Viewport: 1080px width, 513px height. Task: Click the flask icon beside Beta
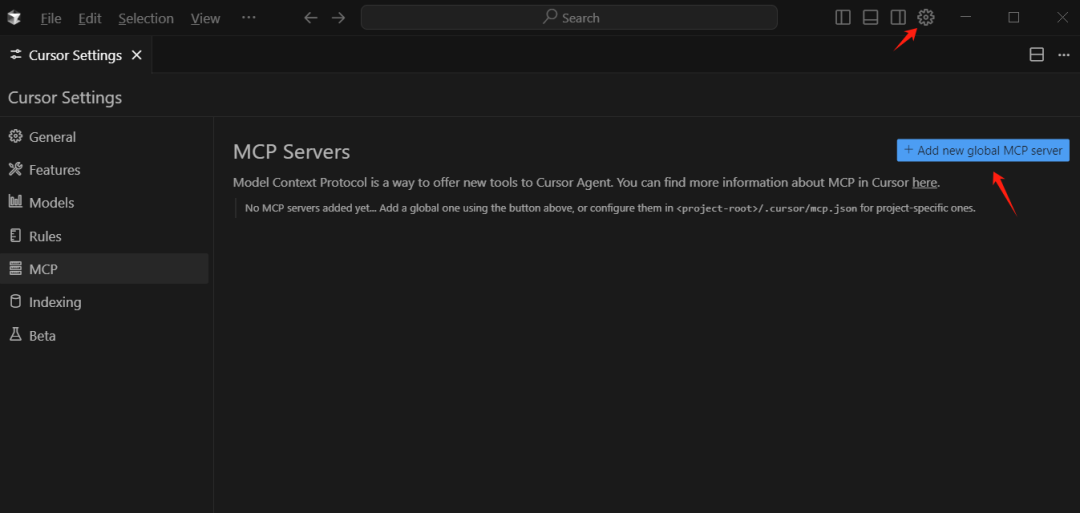15,335
